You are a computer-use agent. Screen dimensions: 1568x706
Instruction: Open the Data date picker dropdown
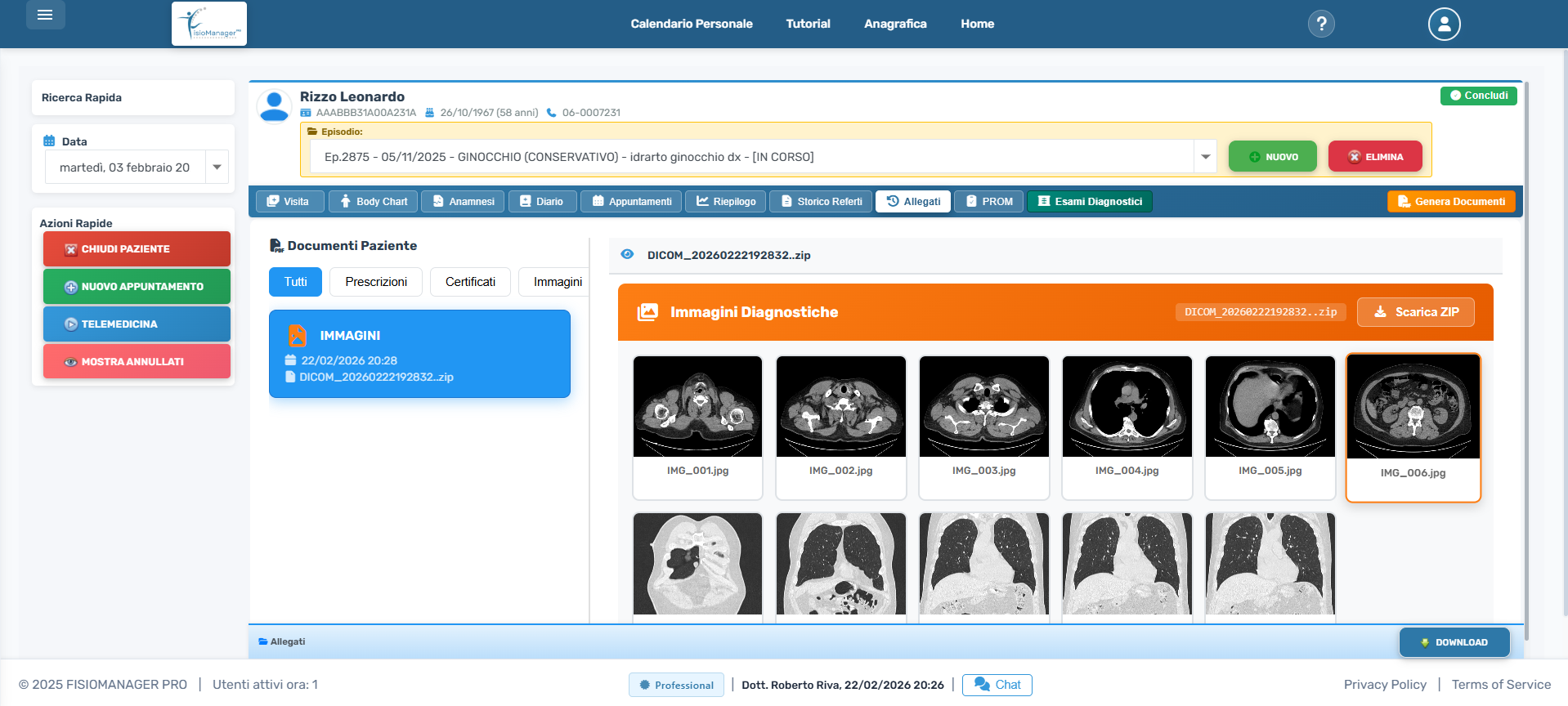217,168
